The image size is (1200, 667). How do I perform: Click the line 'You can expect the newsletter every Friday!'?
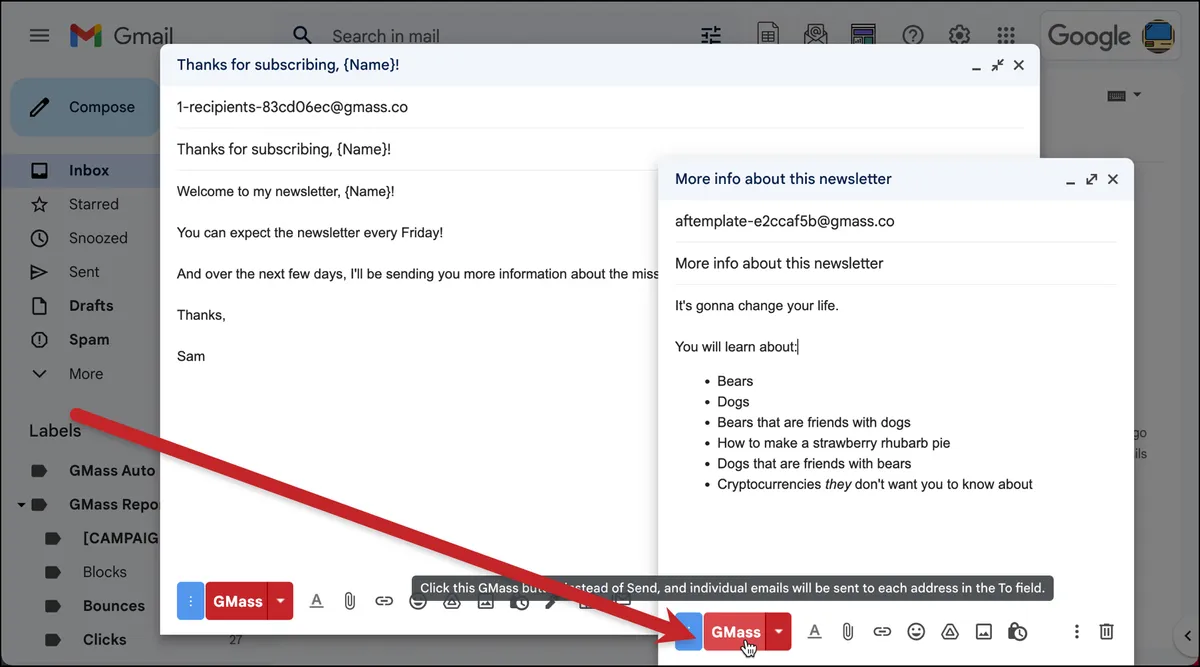coord(310,232)
